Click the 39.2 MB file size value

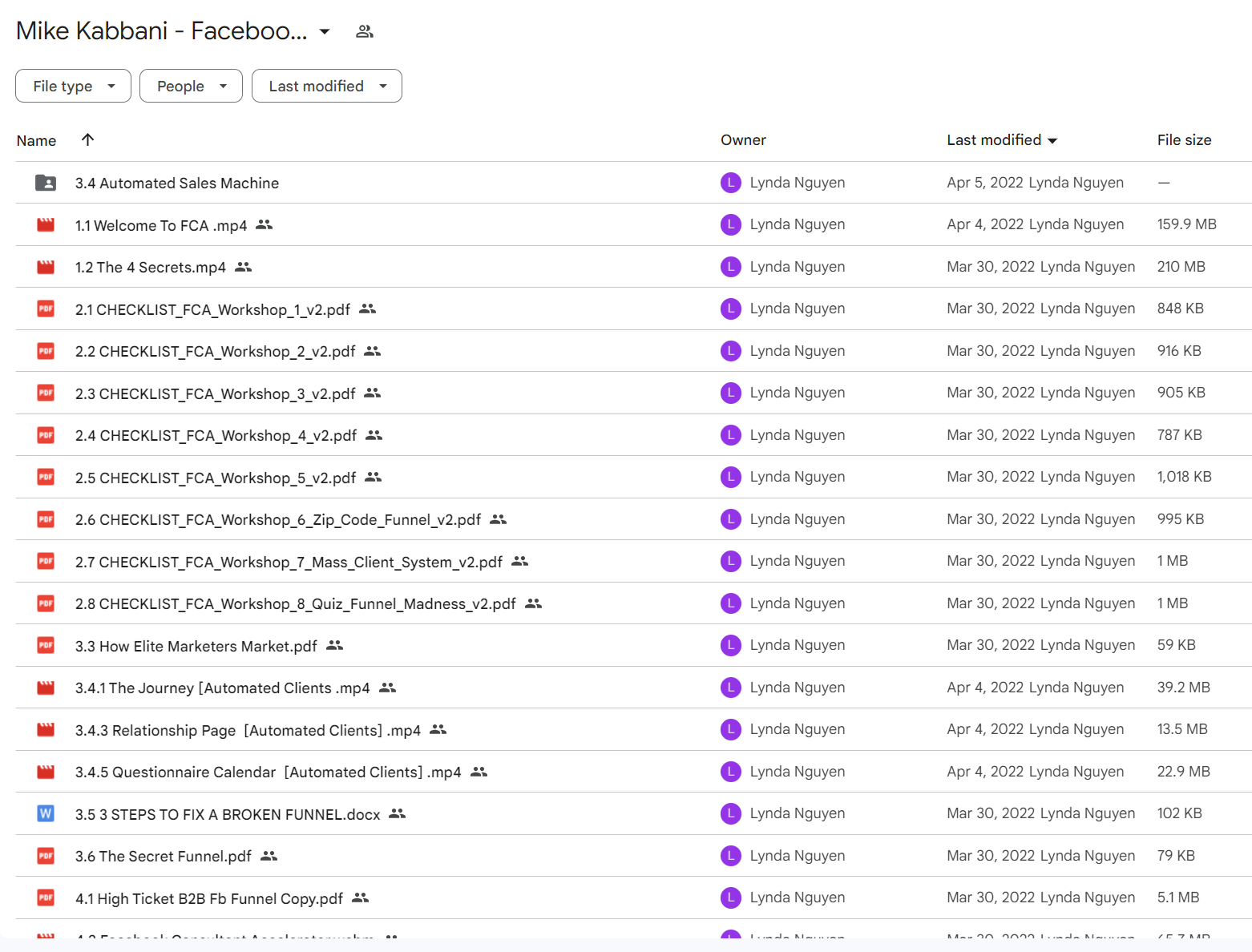click(x=1183, y=688)
